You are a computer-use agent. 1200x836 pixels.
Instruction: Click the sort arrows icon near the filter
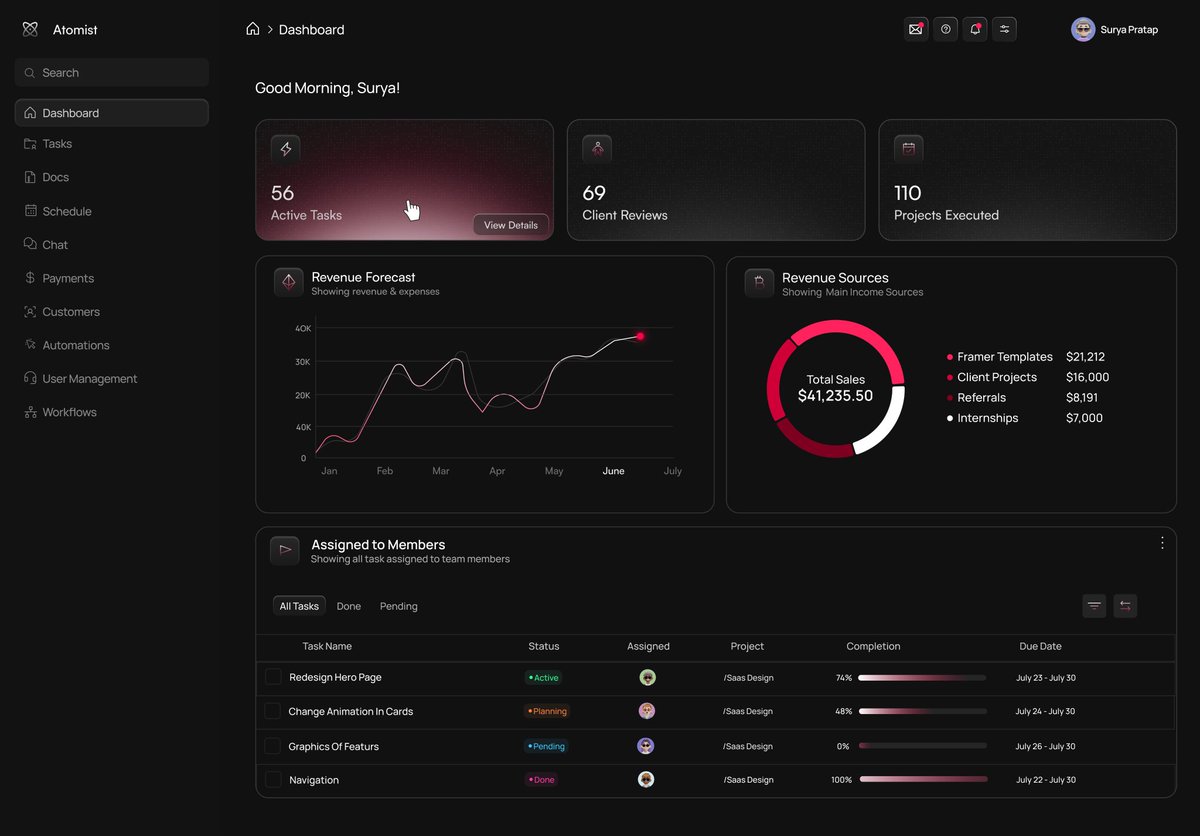[1126, 605]
